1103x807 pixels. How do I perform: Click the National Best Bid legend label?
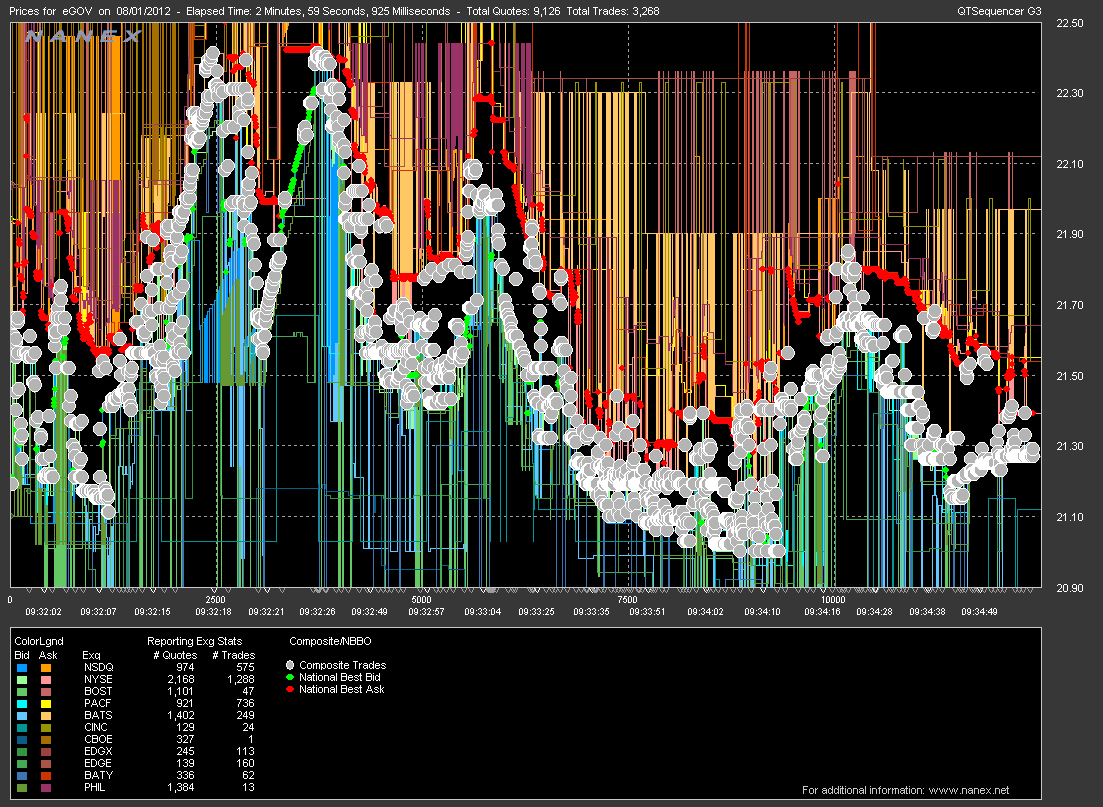(340, 677)
